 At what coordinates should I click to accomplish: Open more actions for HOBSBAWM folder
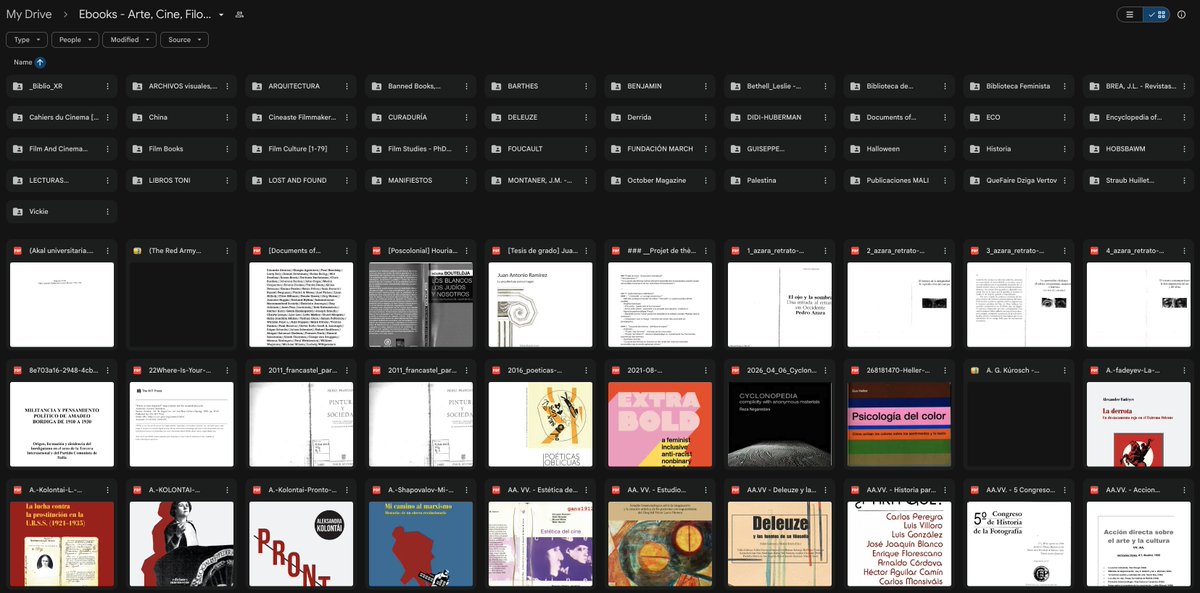1186,149
